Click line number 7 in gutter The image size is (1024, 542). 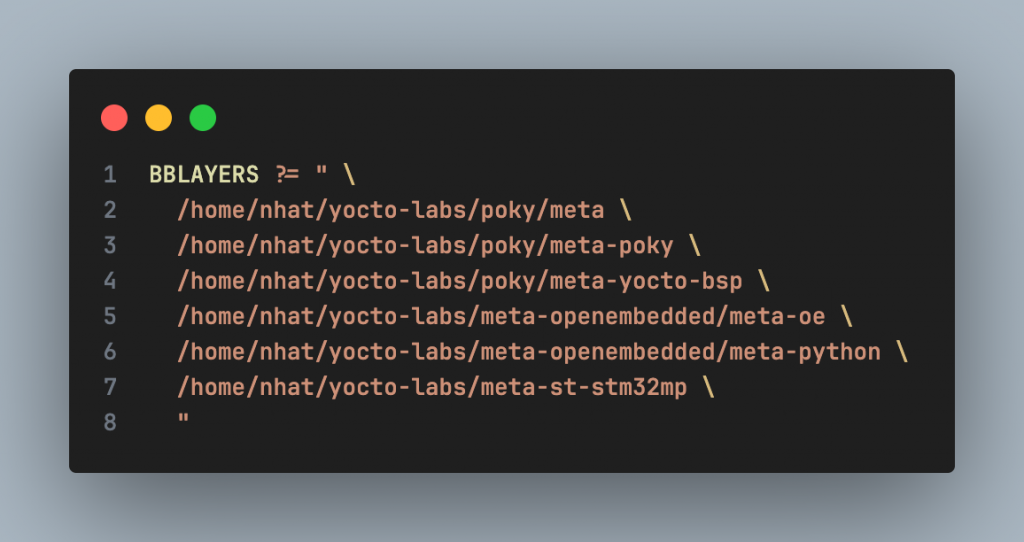click(109, 388)
